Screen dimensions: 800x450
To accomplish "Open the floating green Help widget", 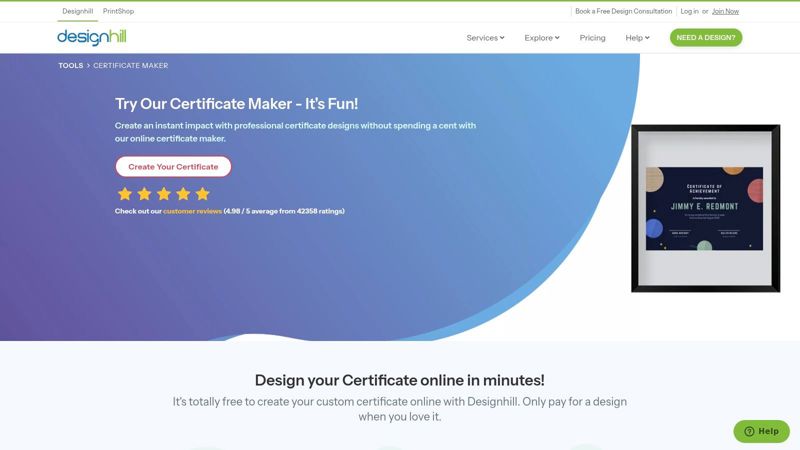I will coord(762,431).
